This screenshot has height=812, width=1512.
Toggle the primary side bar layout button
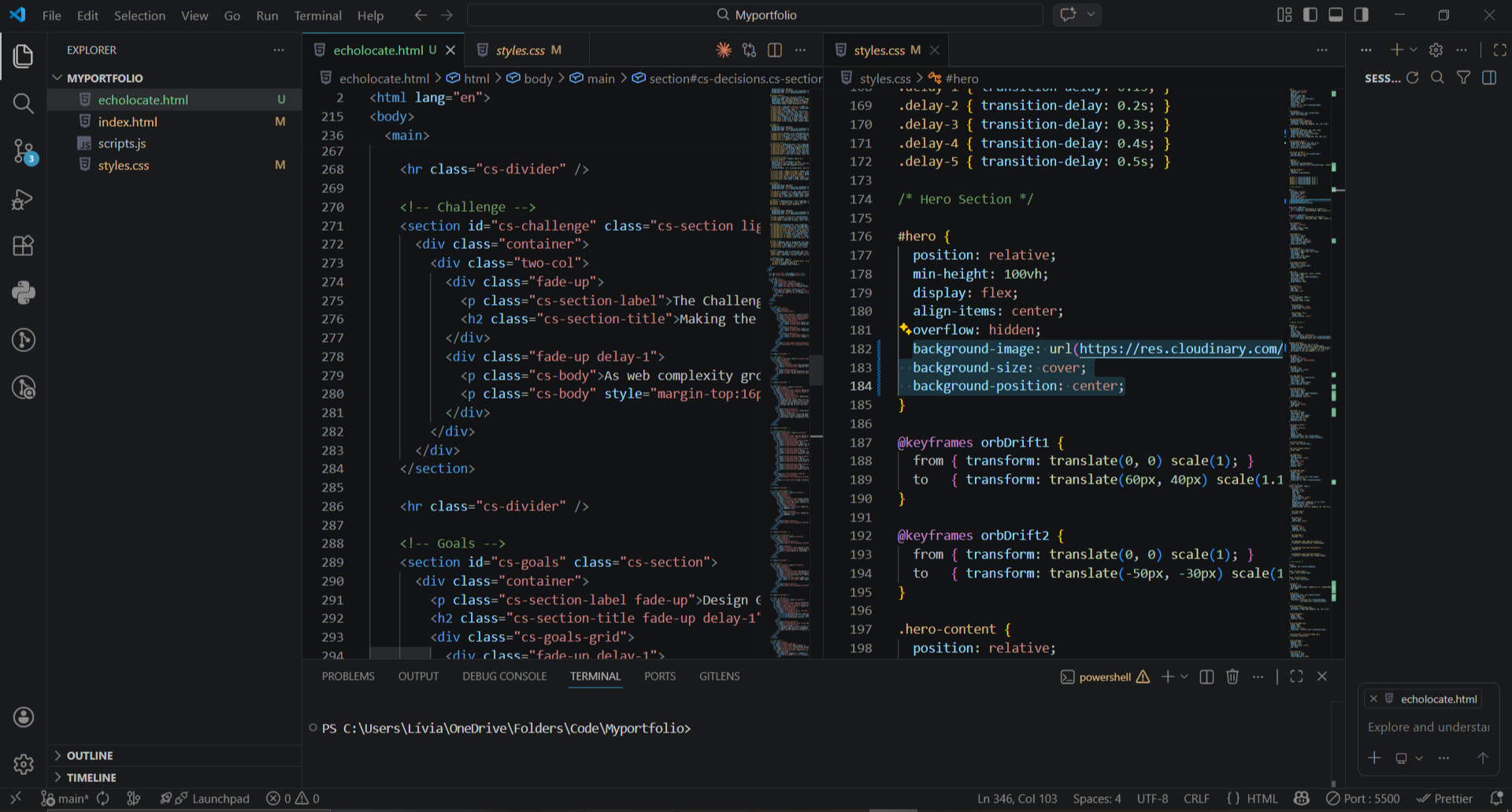coord(1310,15)
